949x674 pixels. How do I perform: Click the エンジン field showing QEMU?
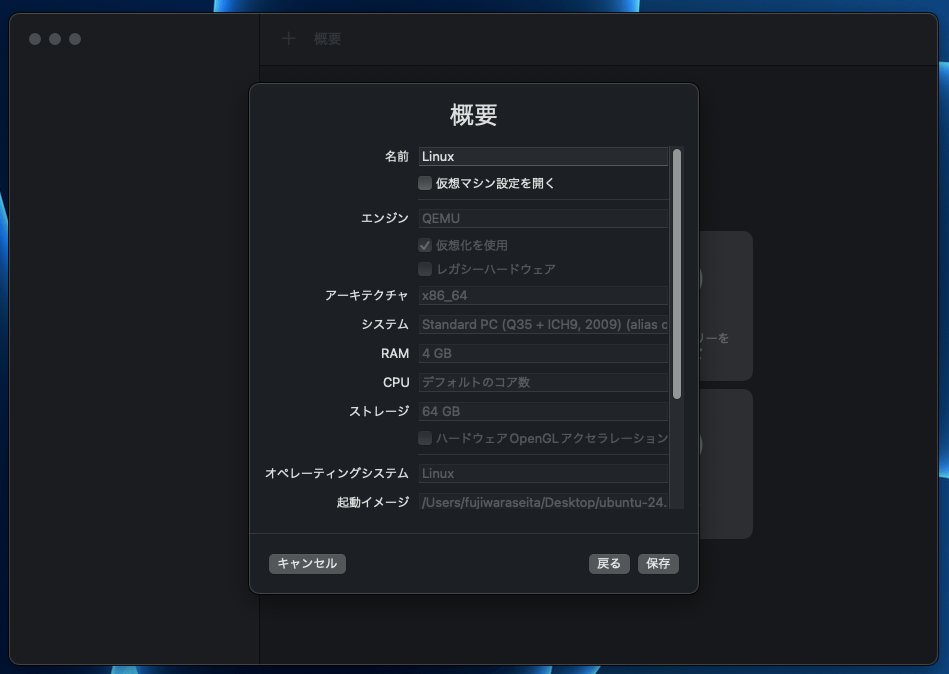(543, 218)
